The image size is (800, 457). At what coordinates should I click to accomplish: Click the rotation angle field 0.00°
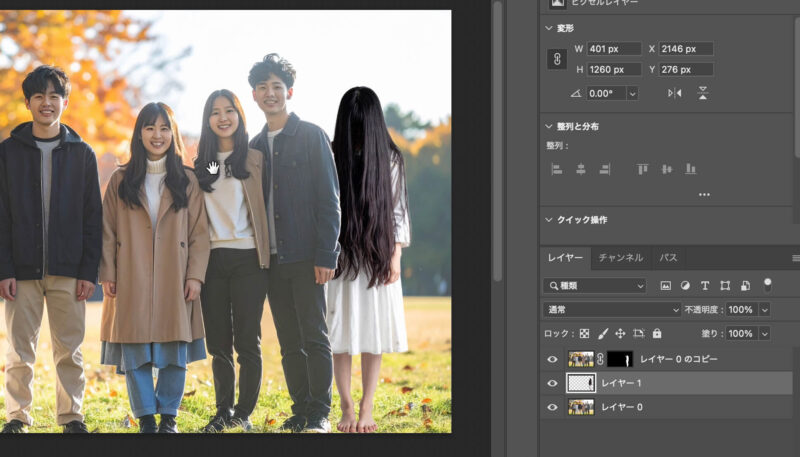point(606,93)
